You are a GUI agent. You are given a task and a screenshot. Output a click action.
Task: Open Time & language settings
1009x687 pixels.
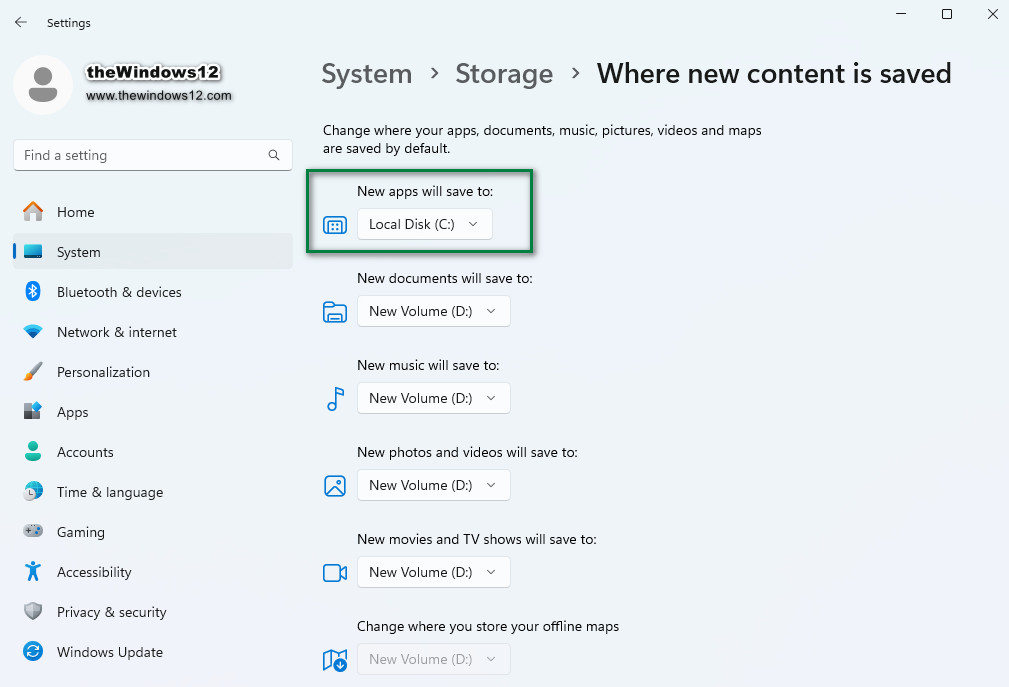[153, 491]
